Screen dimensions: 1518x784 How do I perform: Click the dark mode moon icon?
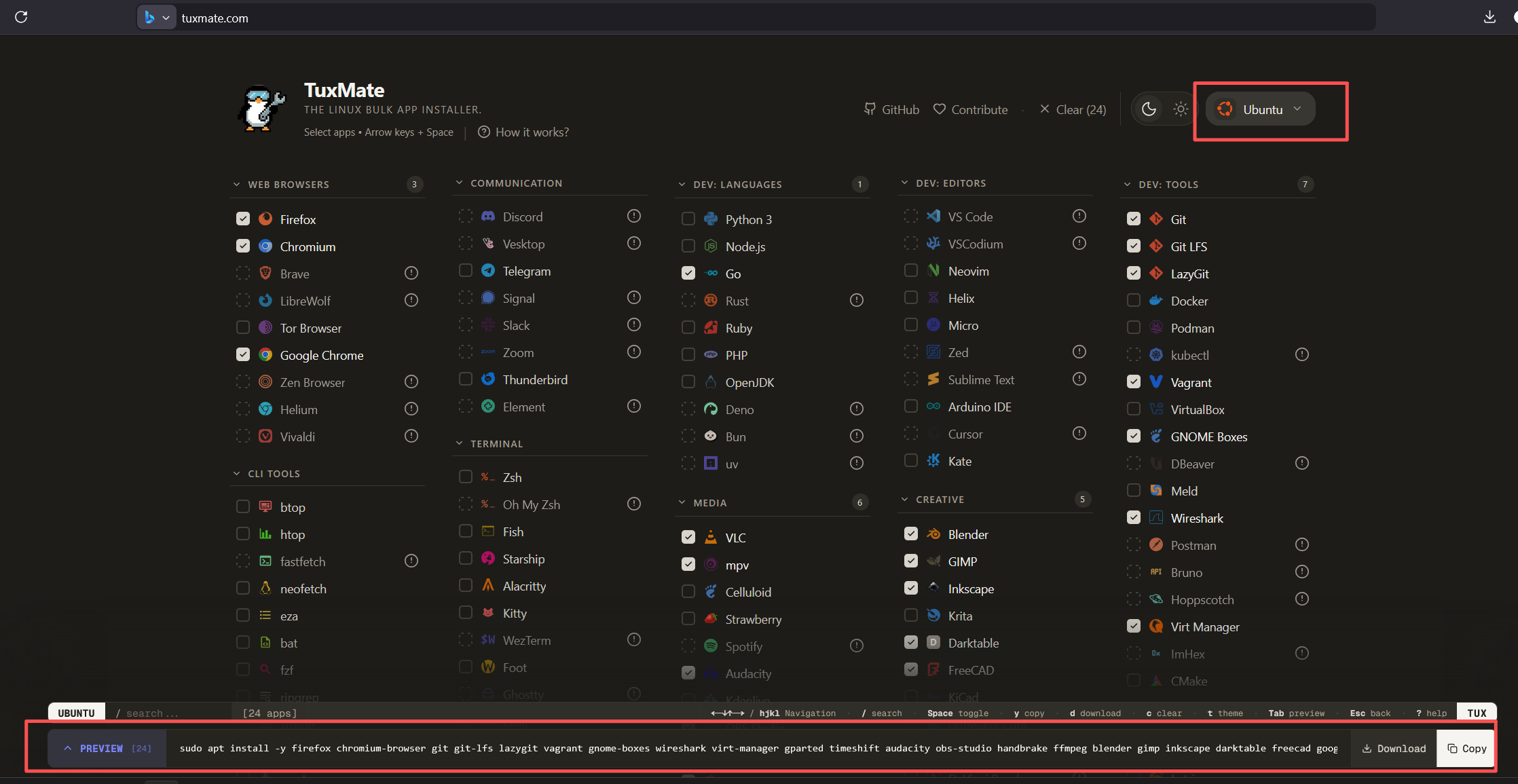1149,109
